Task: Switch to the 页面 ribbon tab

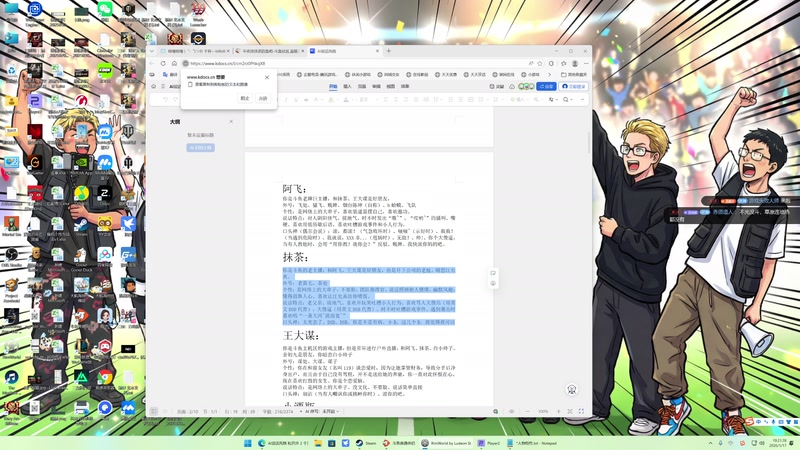Action: pos(362,86)
